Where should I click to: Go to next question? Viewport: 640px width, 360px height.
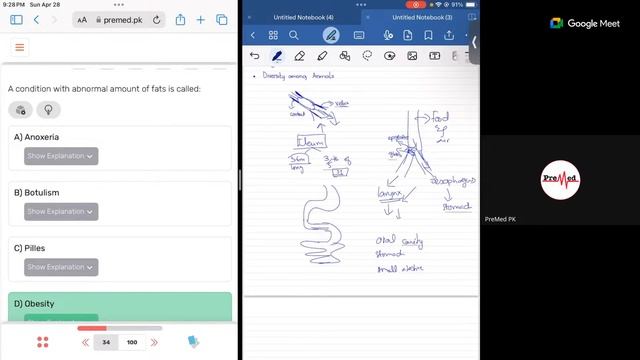(154, 342)
